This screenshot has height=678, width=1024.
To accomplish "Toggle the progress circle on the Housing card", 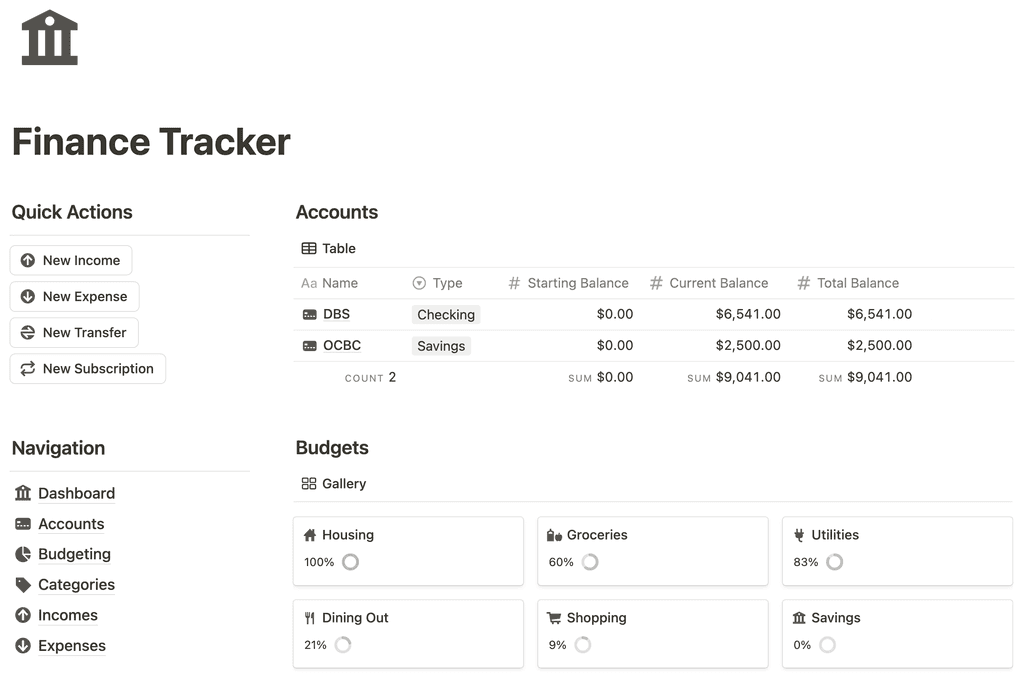I will 350,562.
